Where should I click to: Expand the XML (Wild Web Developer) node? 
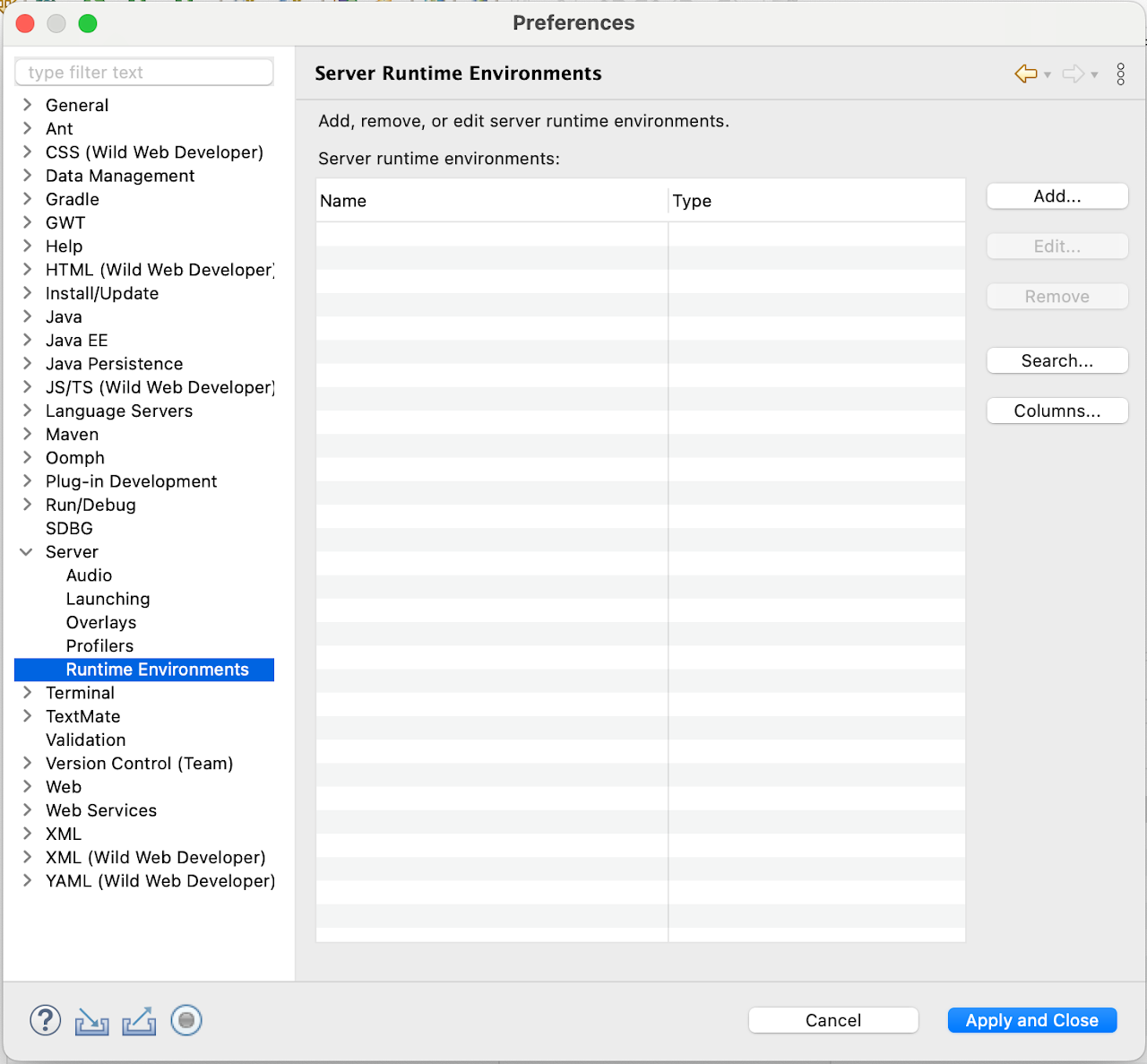(x=27, y=857)
